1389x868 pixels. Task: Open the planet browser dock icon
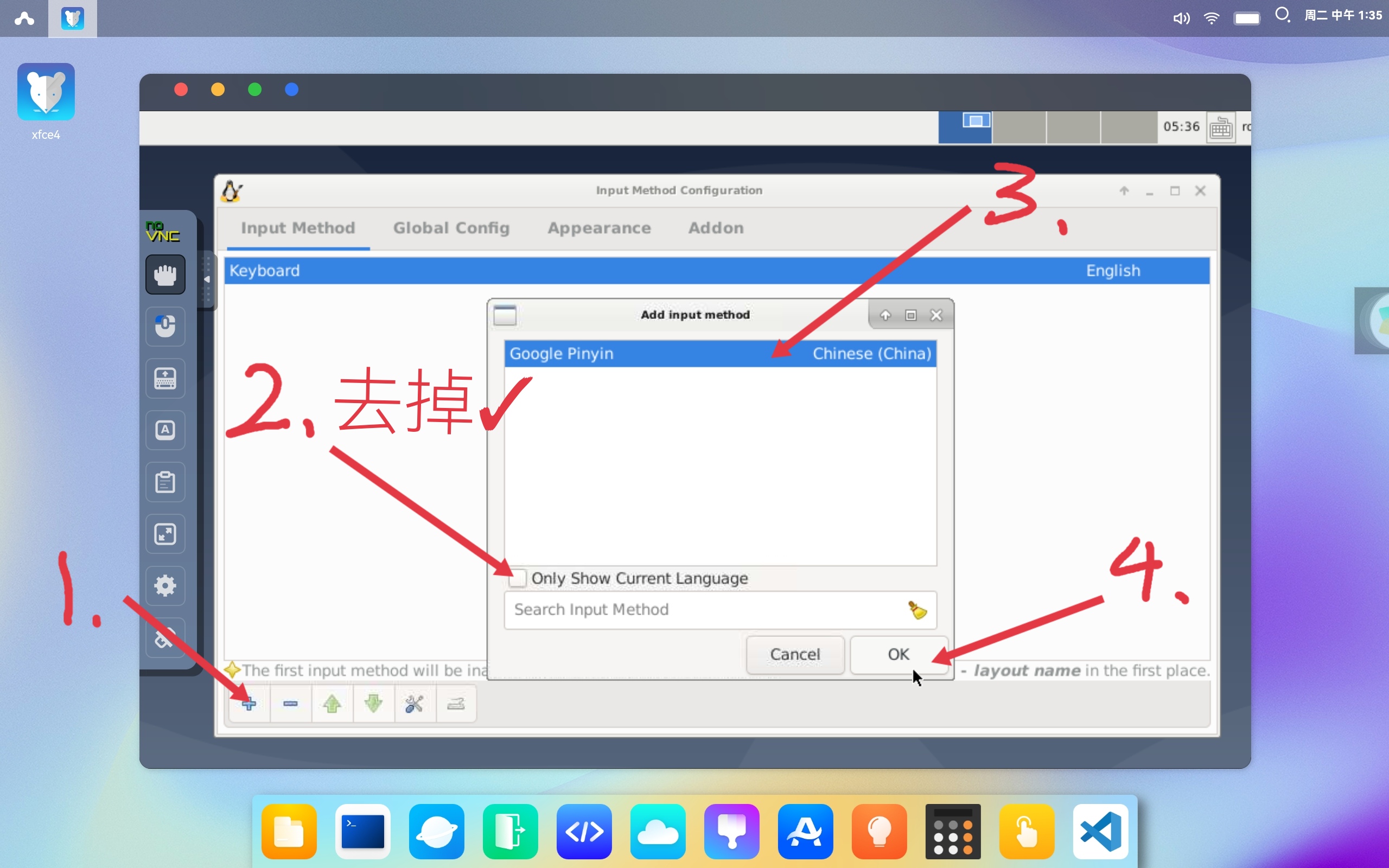click(437, 831)
